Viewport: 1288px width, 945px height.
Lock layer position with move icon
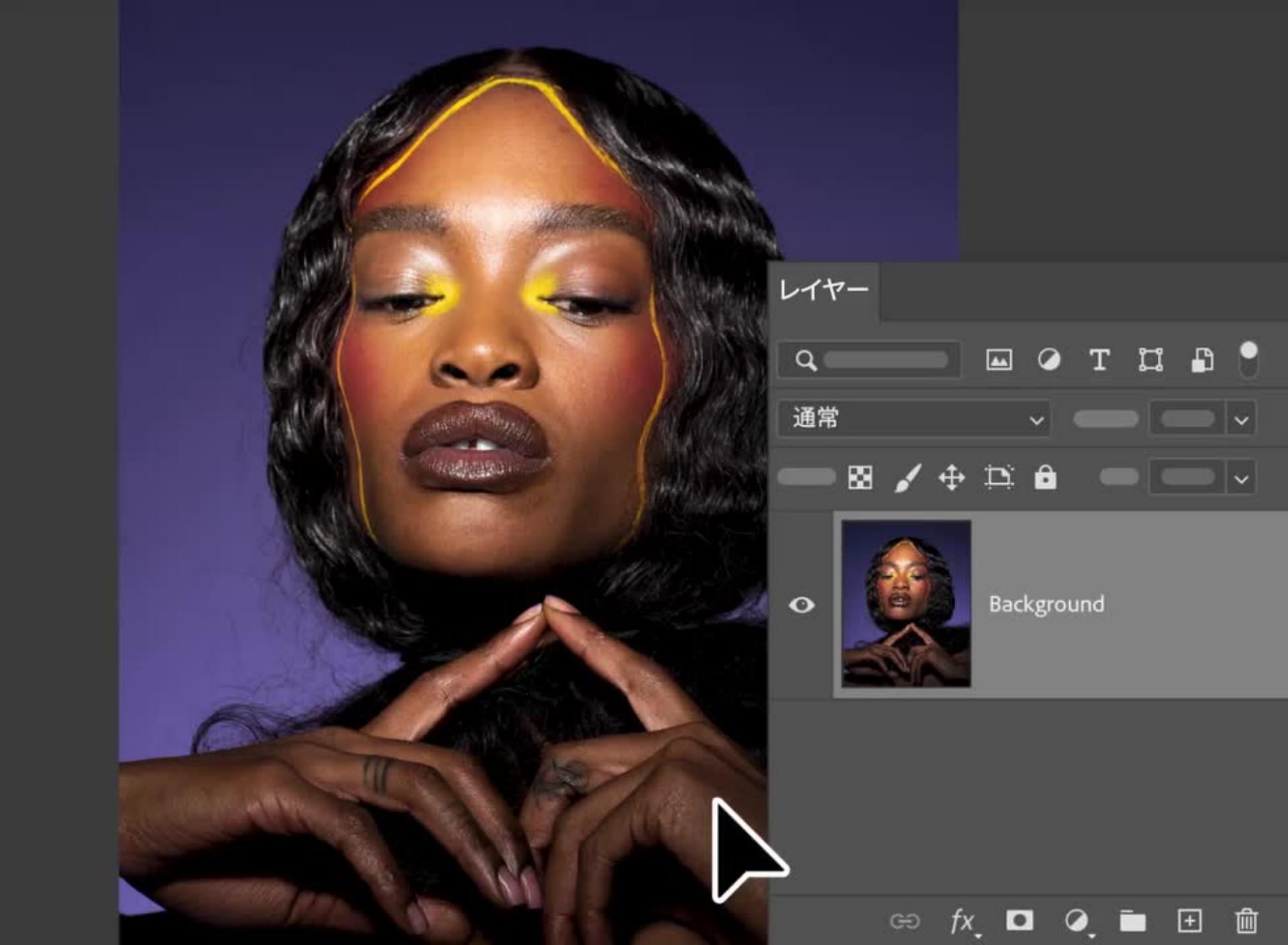[951, 478]
